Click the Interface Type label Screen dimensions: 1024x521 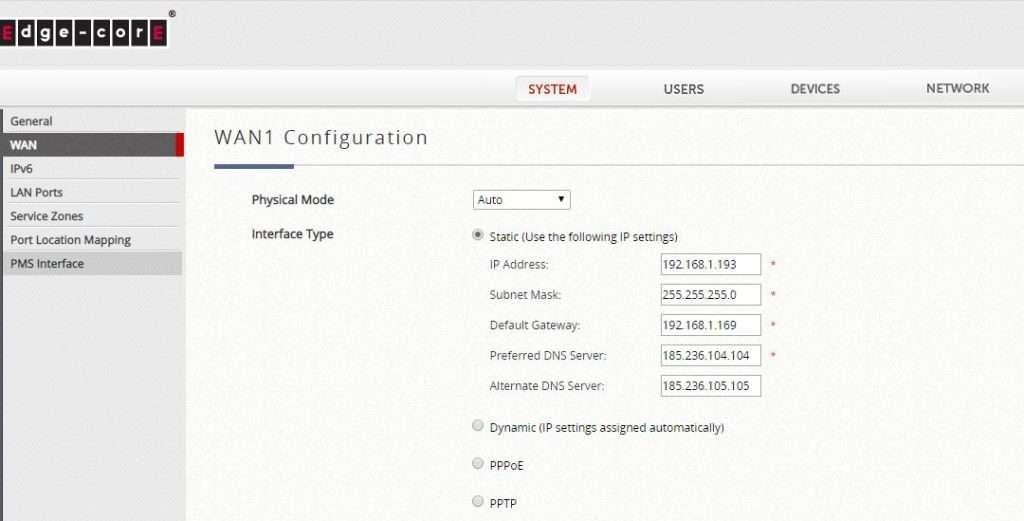[x=293, y=234]
